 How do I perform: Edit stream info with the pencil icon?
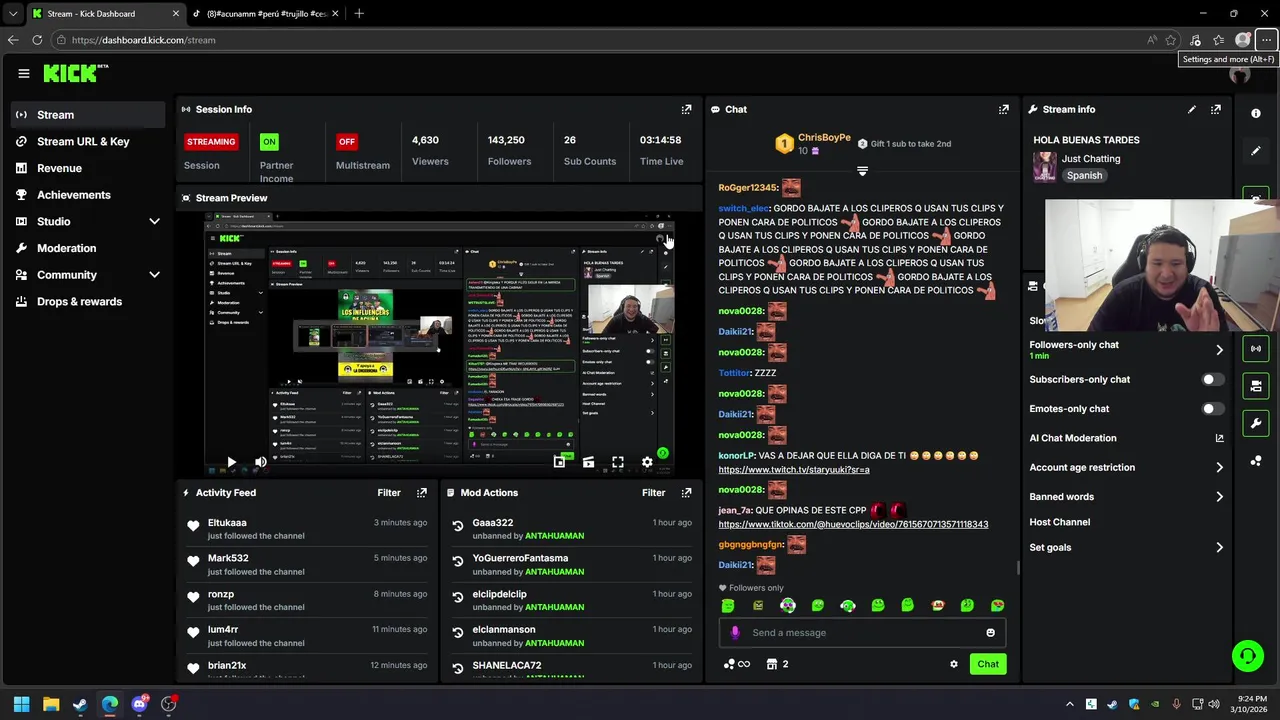1192,109
